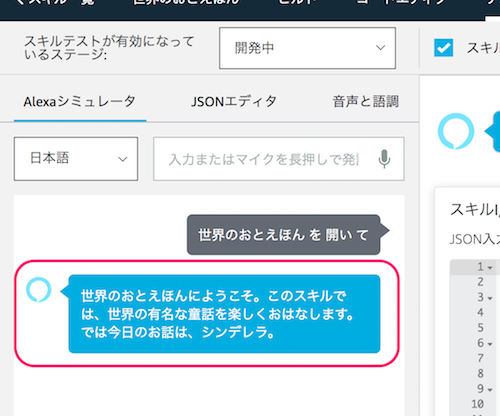The height and width of the screenshot is (416, 500).
Task: Select the Alexaシミュレータ tab
Action: [x=80, y=101]
